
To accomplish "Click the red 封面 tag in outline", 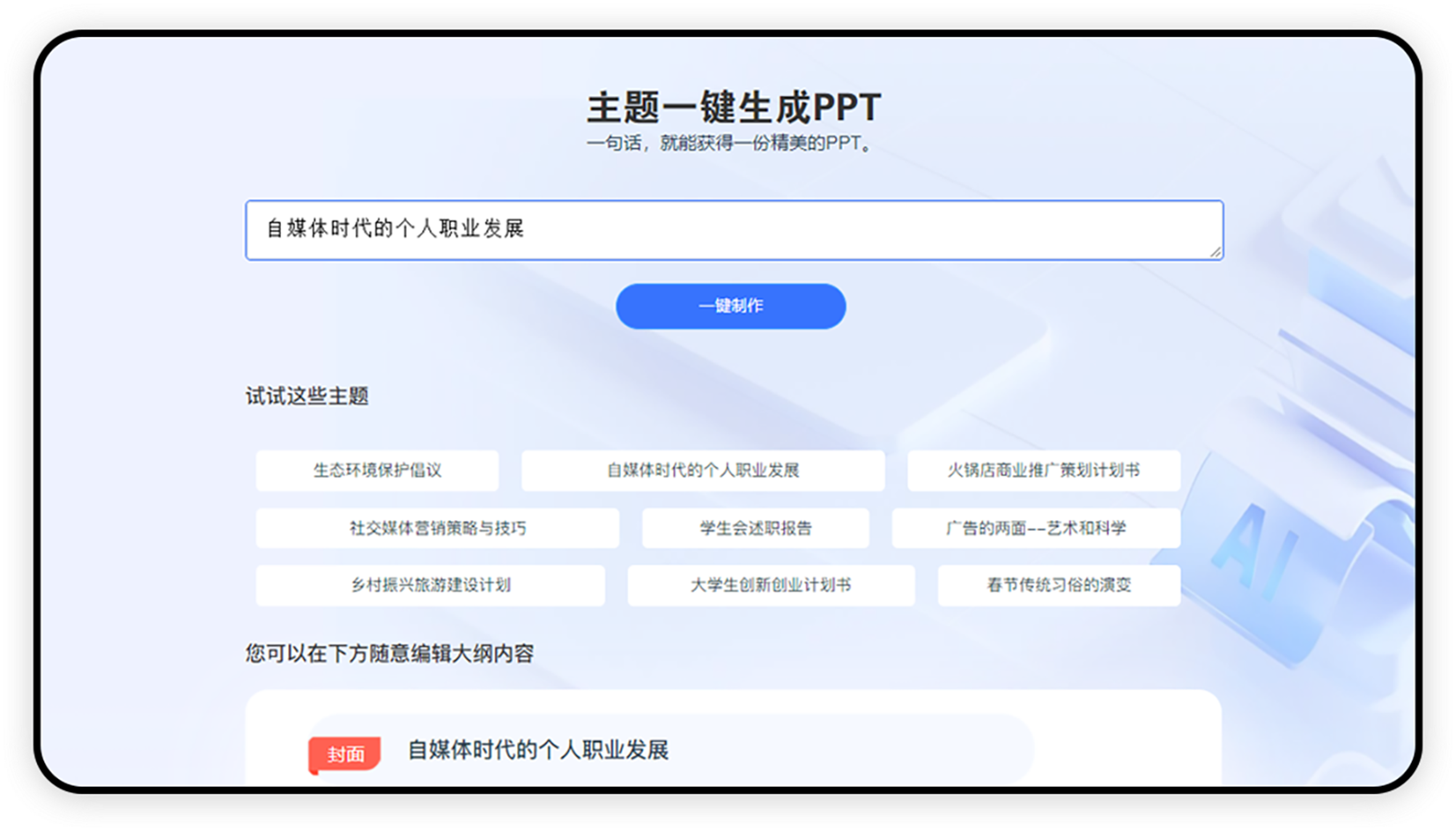I will click(345, 754).
